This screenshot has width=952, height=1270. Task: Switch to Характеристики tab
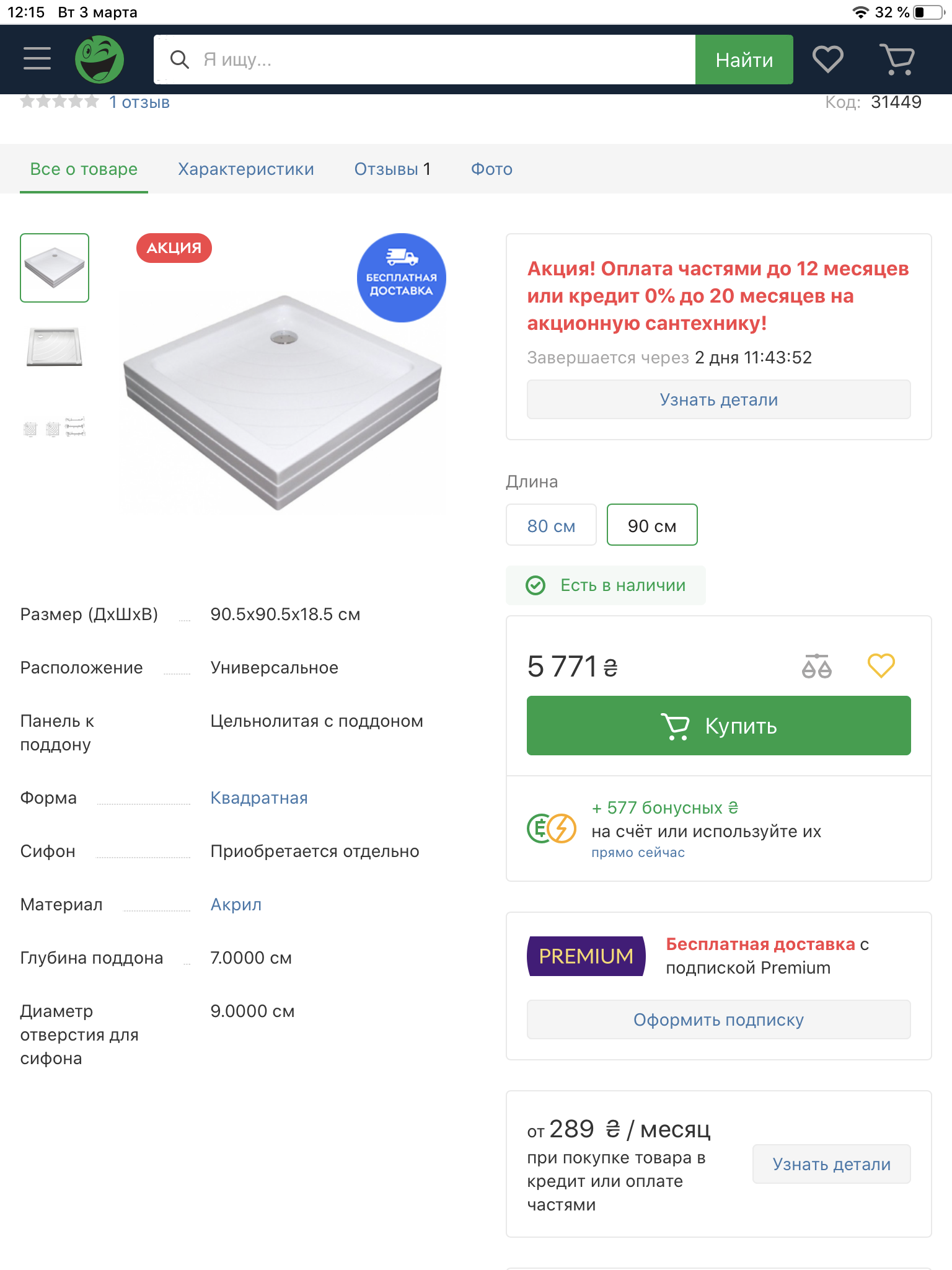[x=246, y=169]
